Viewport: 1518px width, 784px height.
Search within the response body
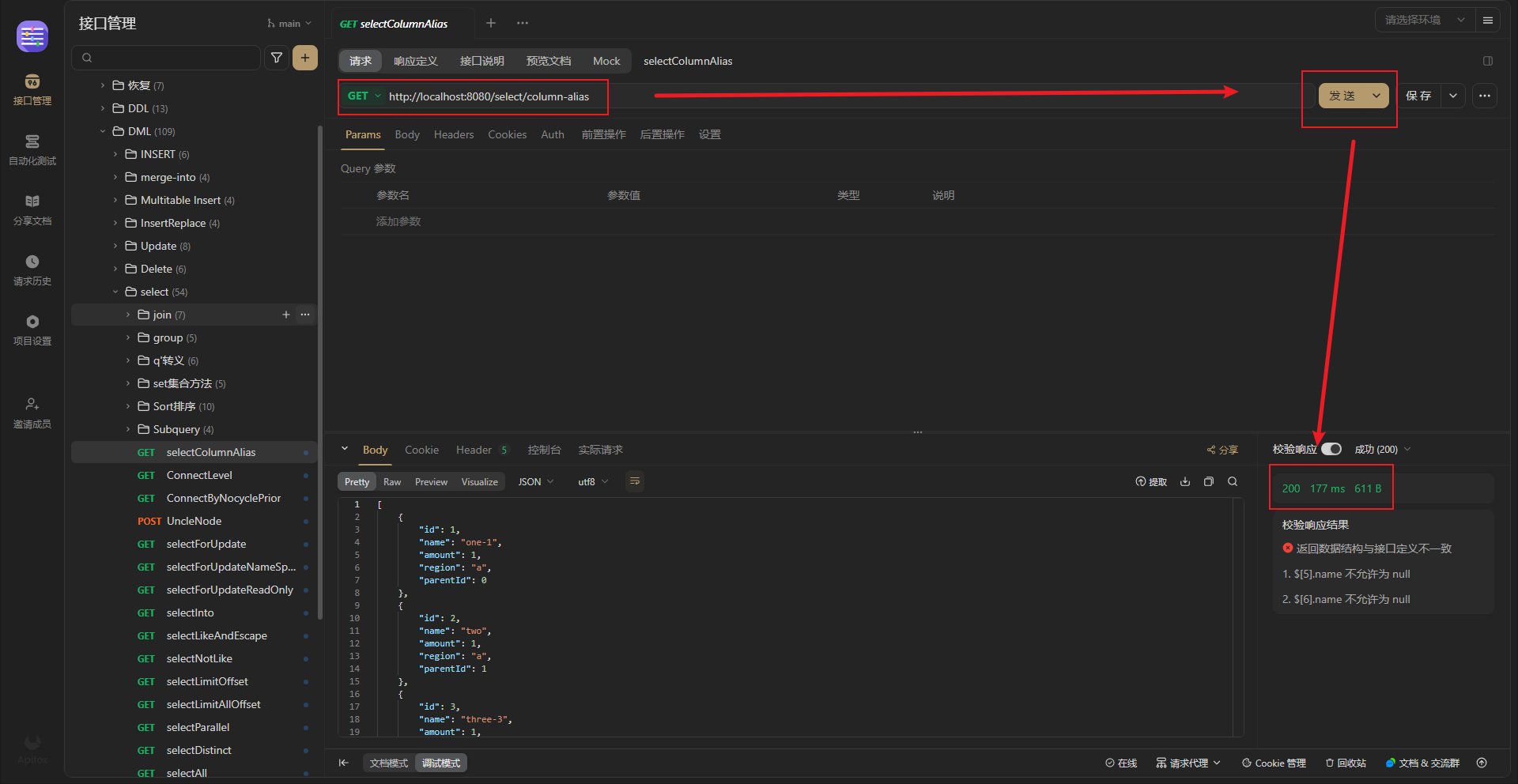coord(1233,481)
